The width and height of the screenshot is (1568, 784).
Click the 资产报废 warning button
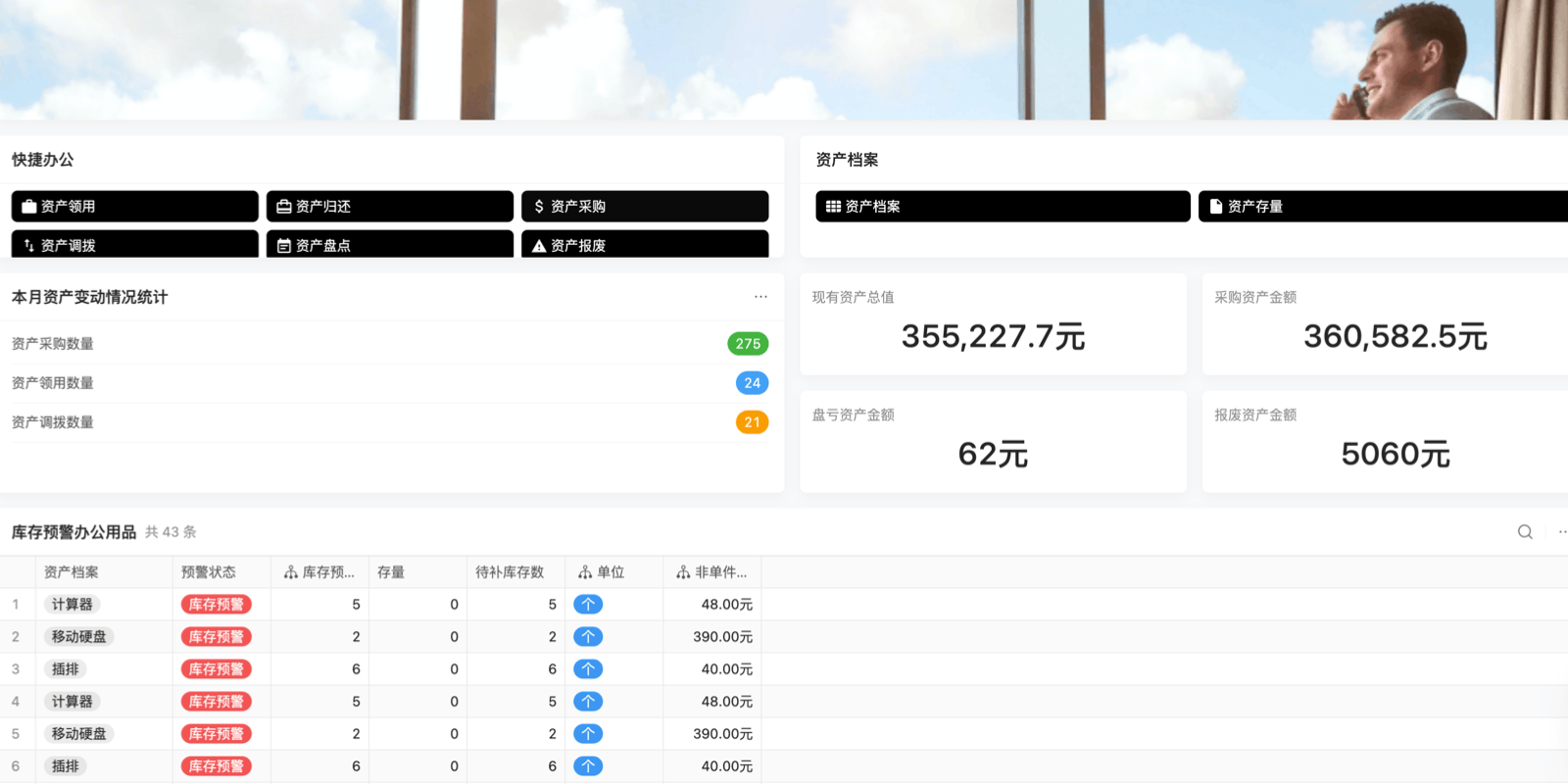[x=645, y=245]
